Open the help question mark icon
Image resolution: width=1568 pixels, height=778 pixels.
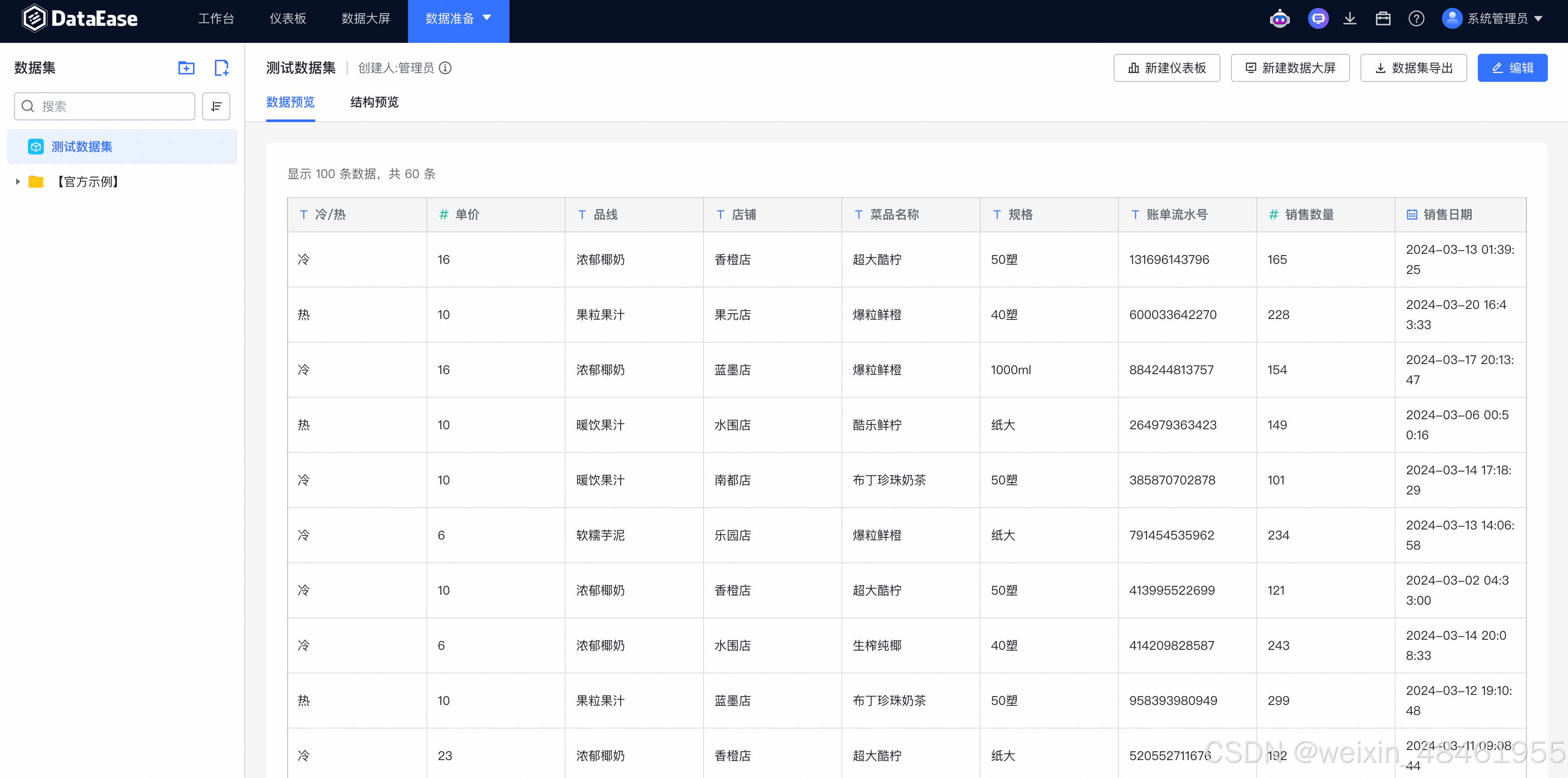pyautogui.click(x=1416, y=19)
